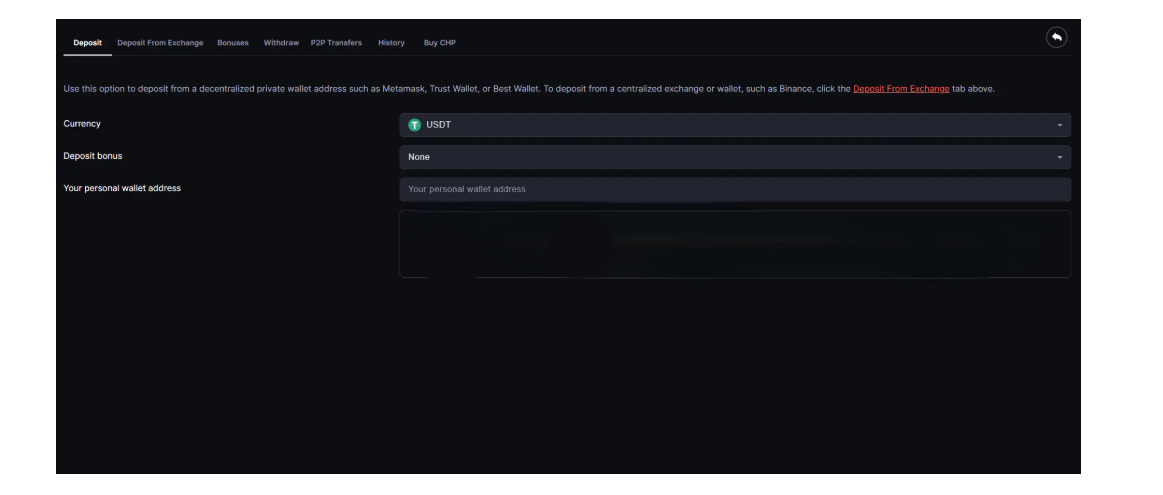The width and height of the screenshot is (1163, 495).
Task: Select the Withdraw tab
Action: [281, 42]
